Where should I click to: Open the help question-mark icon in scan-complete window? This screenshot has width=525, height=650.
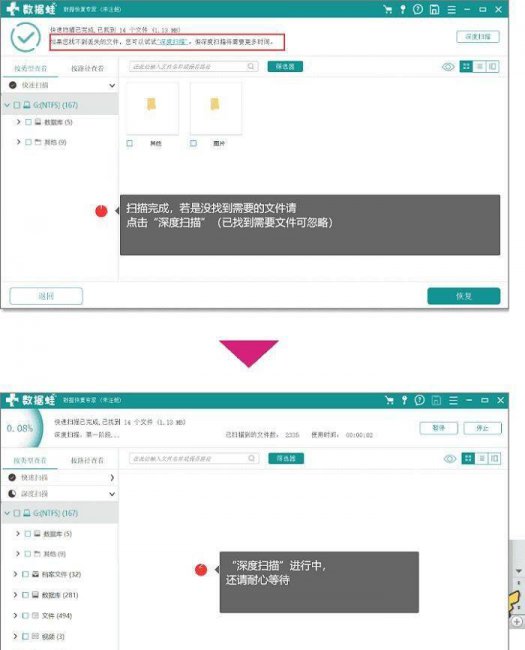(418, 9)
